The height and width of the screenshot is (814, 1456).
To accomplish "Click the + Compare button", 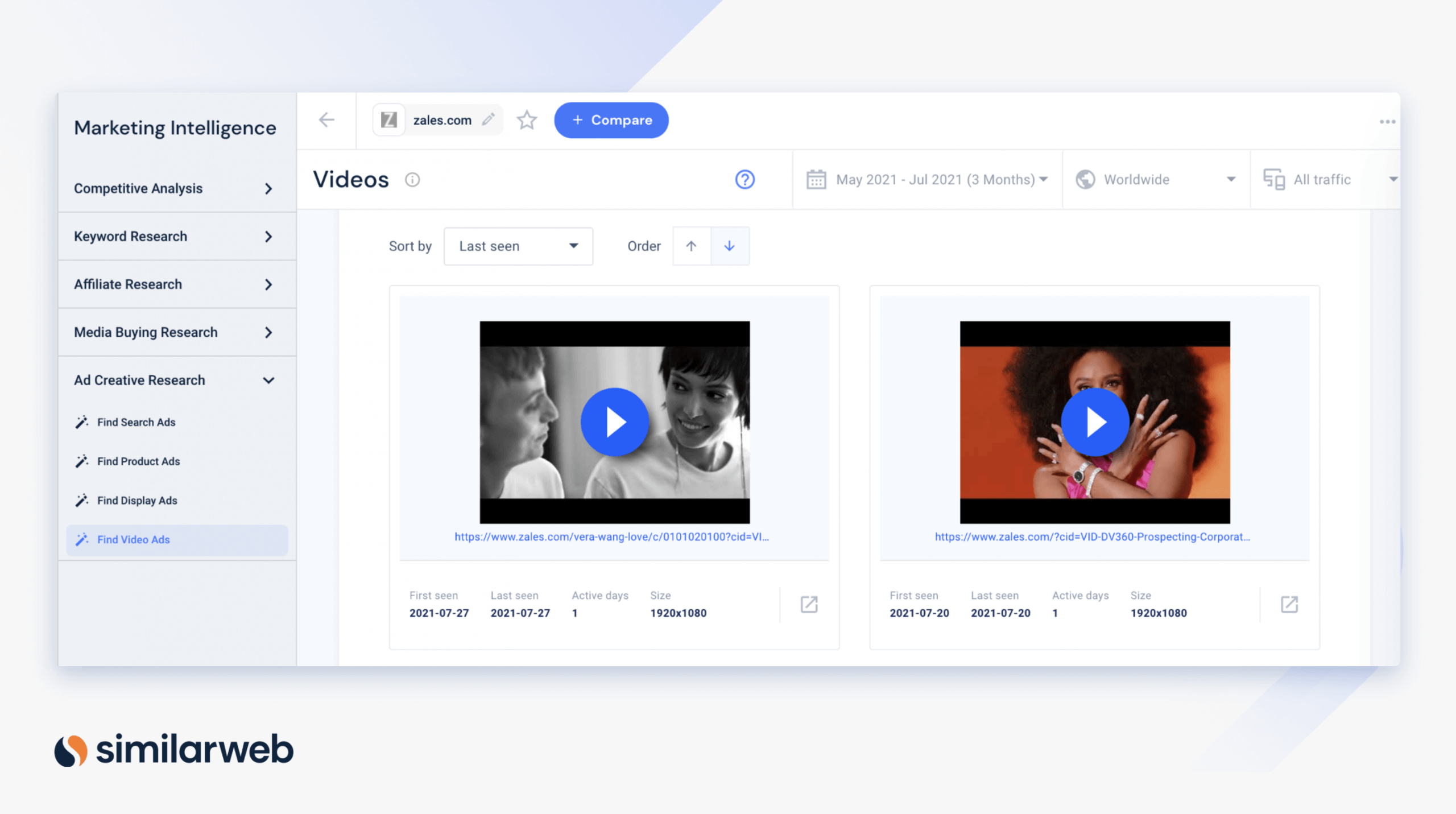I will pyautogui.click(x=612, y=120).
